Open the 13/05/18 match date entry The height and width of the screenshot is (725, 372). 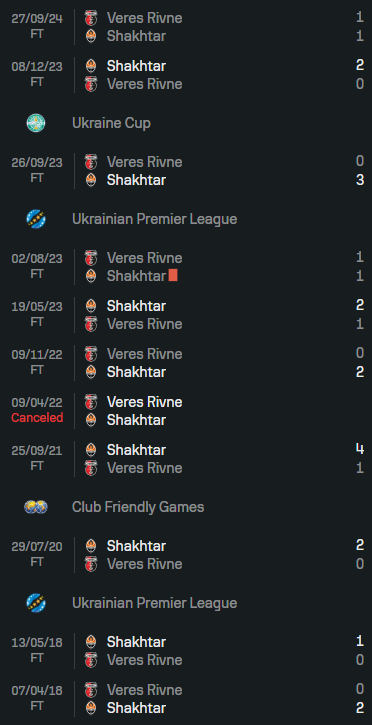point(37,642)
